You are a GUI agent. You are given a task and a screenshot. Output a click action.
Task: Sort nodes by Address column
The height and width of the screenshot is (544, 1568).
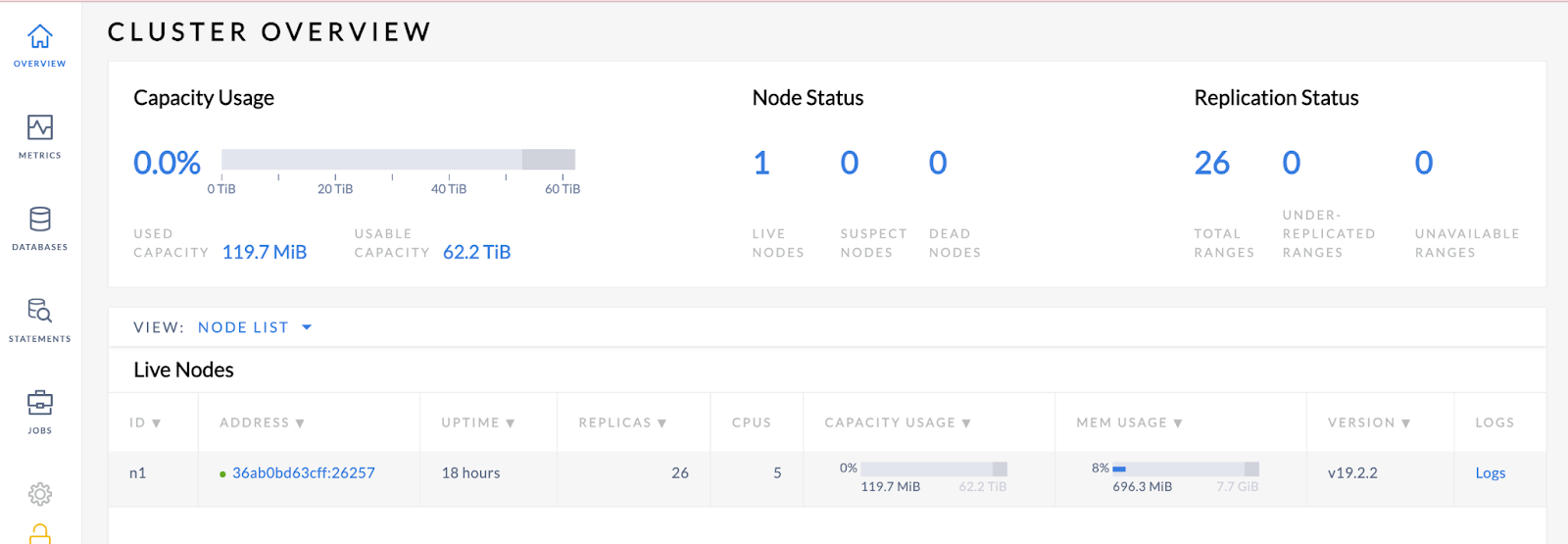(x=262, y=422)
